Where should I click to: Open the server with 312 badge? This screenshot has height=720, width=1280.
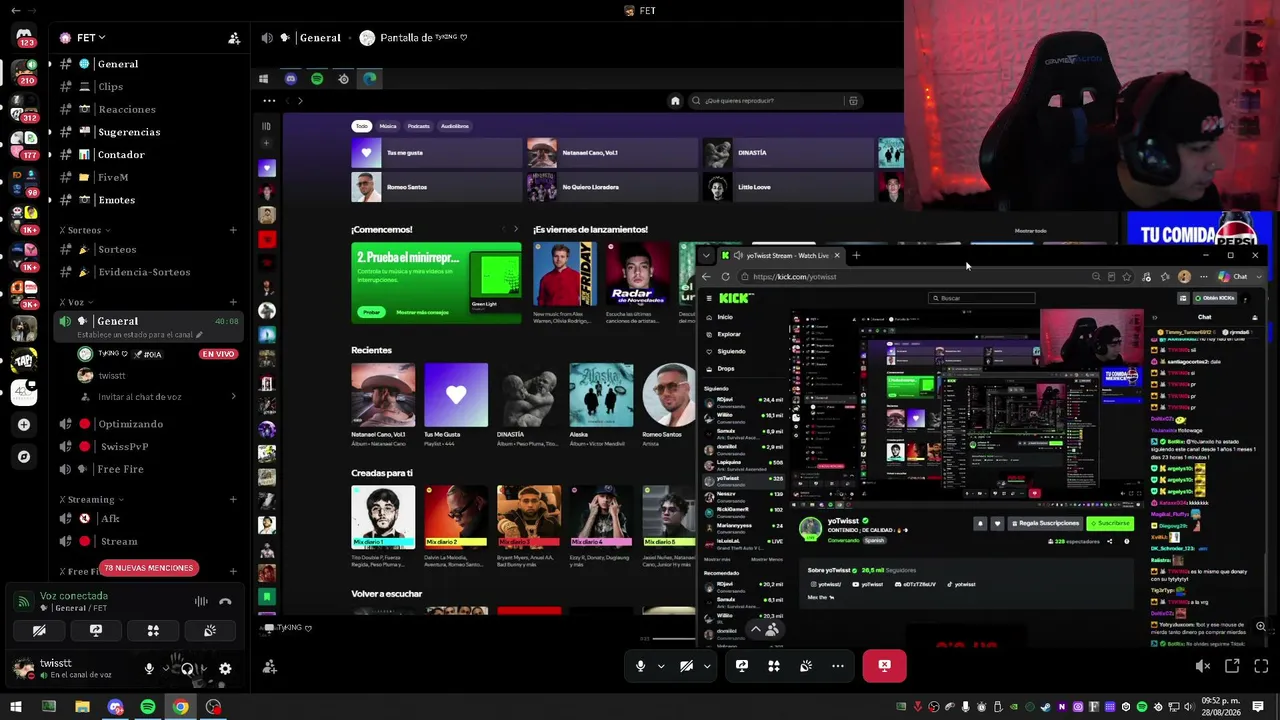click(x=24, y=106)
